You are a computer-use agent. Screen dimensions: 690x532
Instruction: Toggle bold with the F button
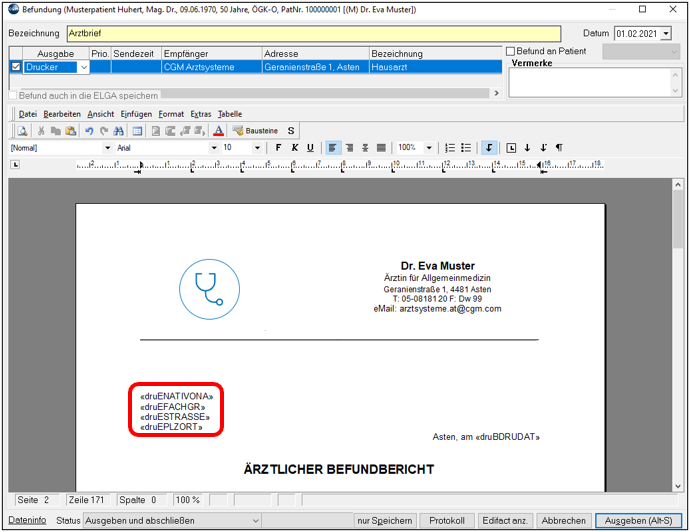pos(278,148)
